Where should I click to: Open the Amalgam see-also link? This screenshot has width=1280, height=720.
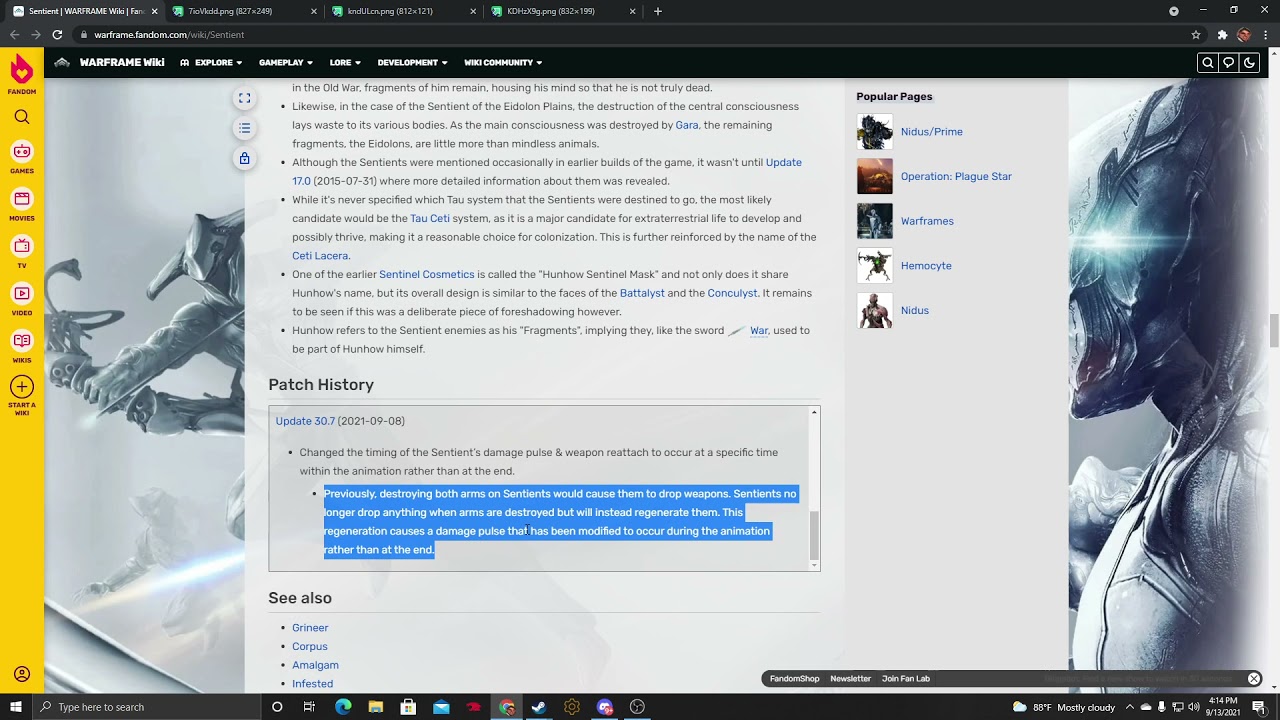[315, 665]
